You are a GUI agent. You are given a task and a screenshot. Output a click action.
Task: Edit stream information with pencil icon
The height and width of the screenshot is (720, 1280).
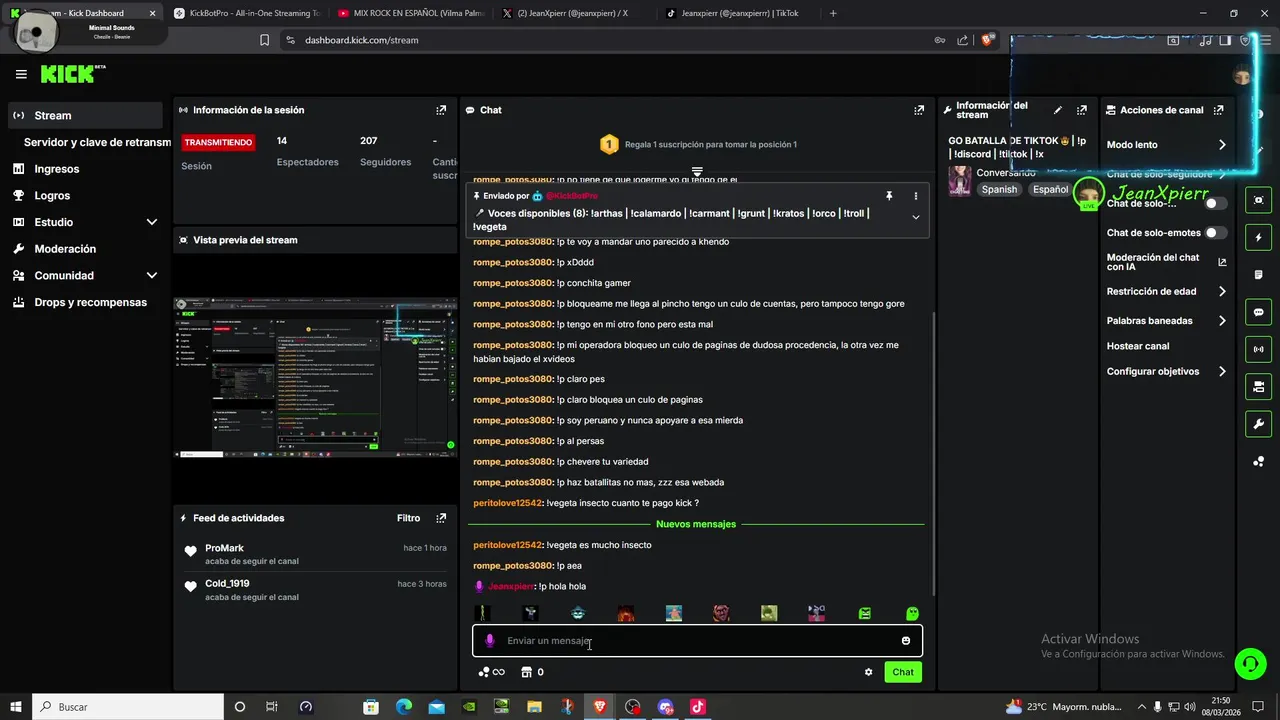click(1058, 110)
